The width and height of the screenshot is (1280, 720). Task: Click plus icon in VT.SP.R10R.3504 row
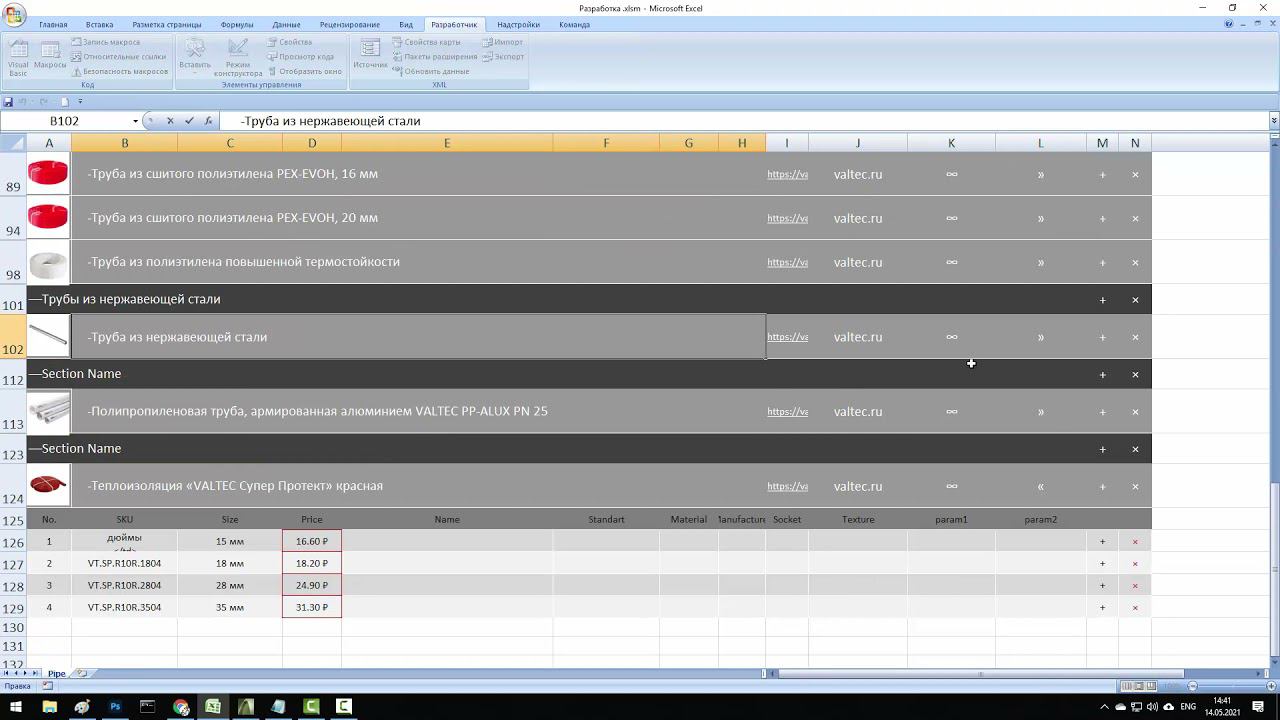1102,608
